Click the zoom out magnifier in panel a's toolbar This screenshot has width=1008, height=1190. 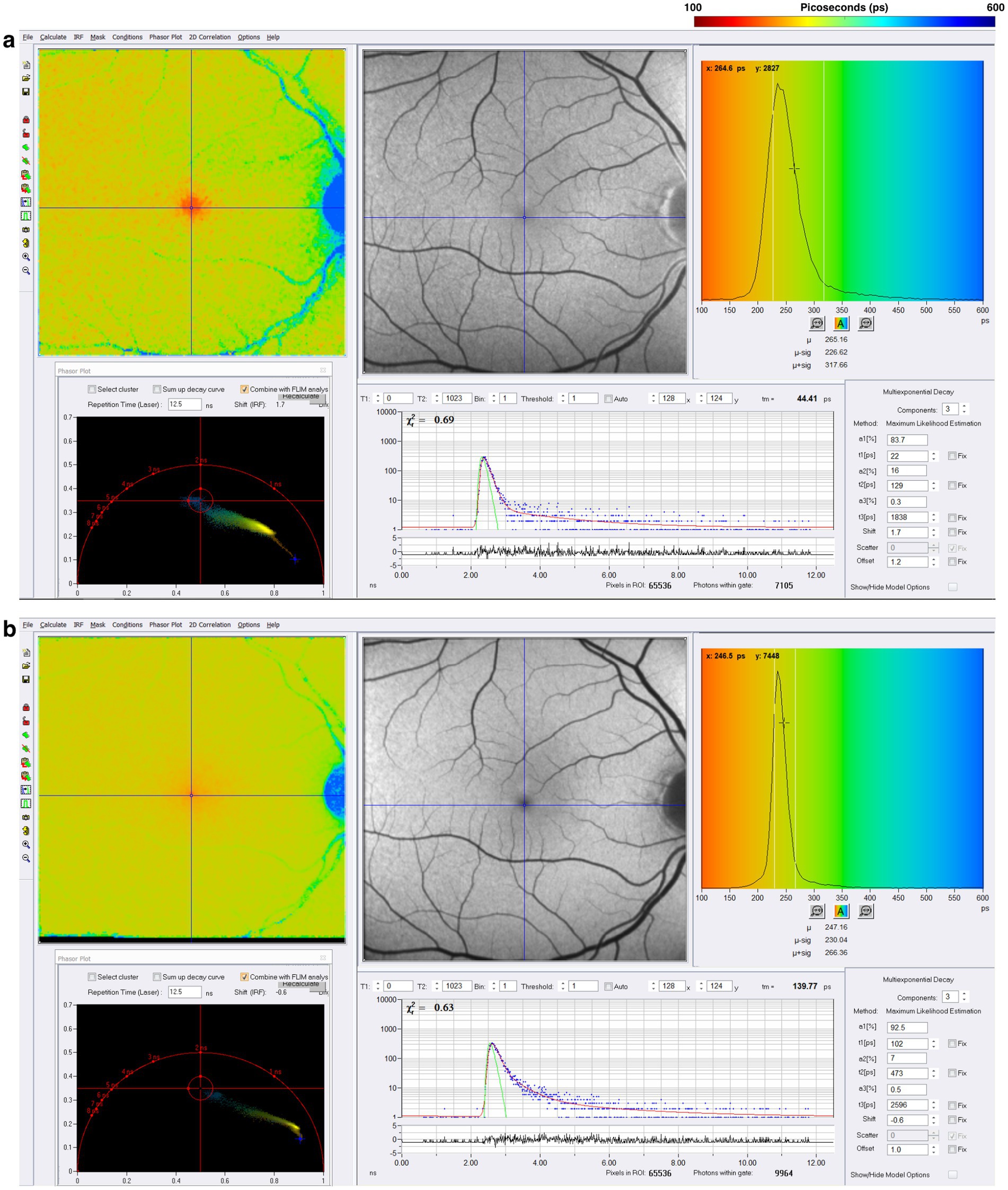tap(26, 271)
